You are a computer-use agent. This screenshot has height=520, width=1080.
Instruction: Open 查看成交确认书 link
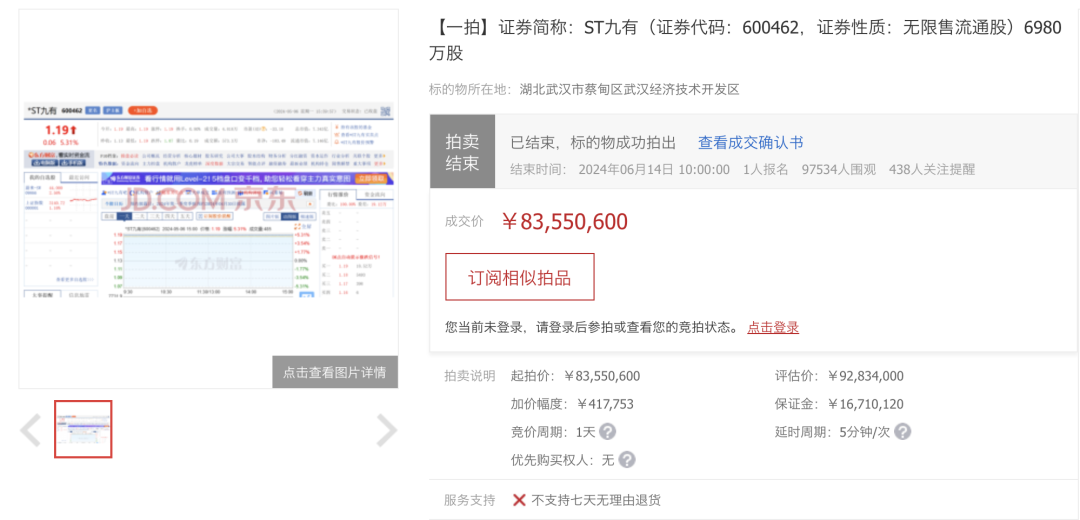[x=751, y=143]
